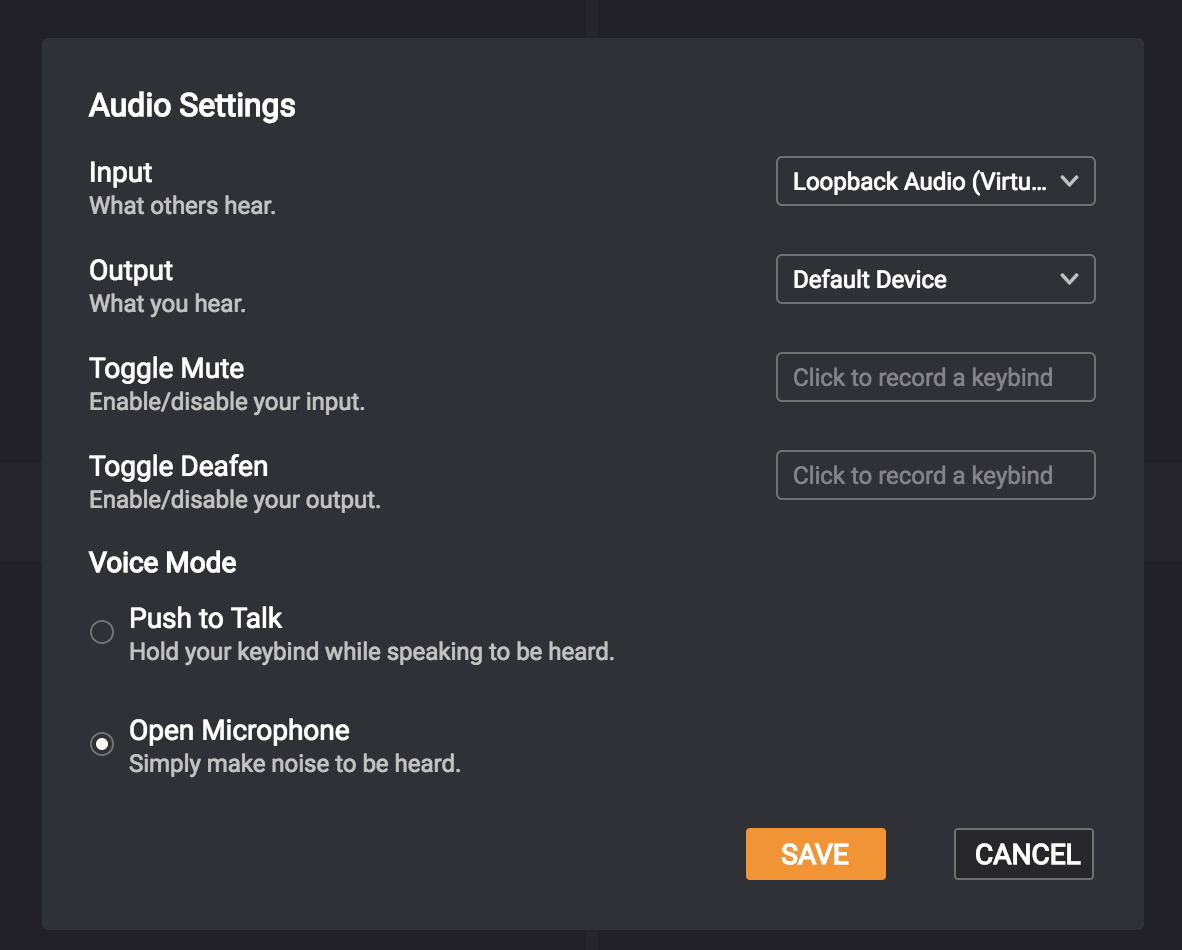Screen dimensions: 1182x950
Task: Click the "Open Microphone" label text
Action: tap(239, 730)
